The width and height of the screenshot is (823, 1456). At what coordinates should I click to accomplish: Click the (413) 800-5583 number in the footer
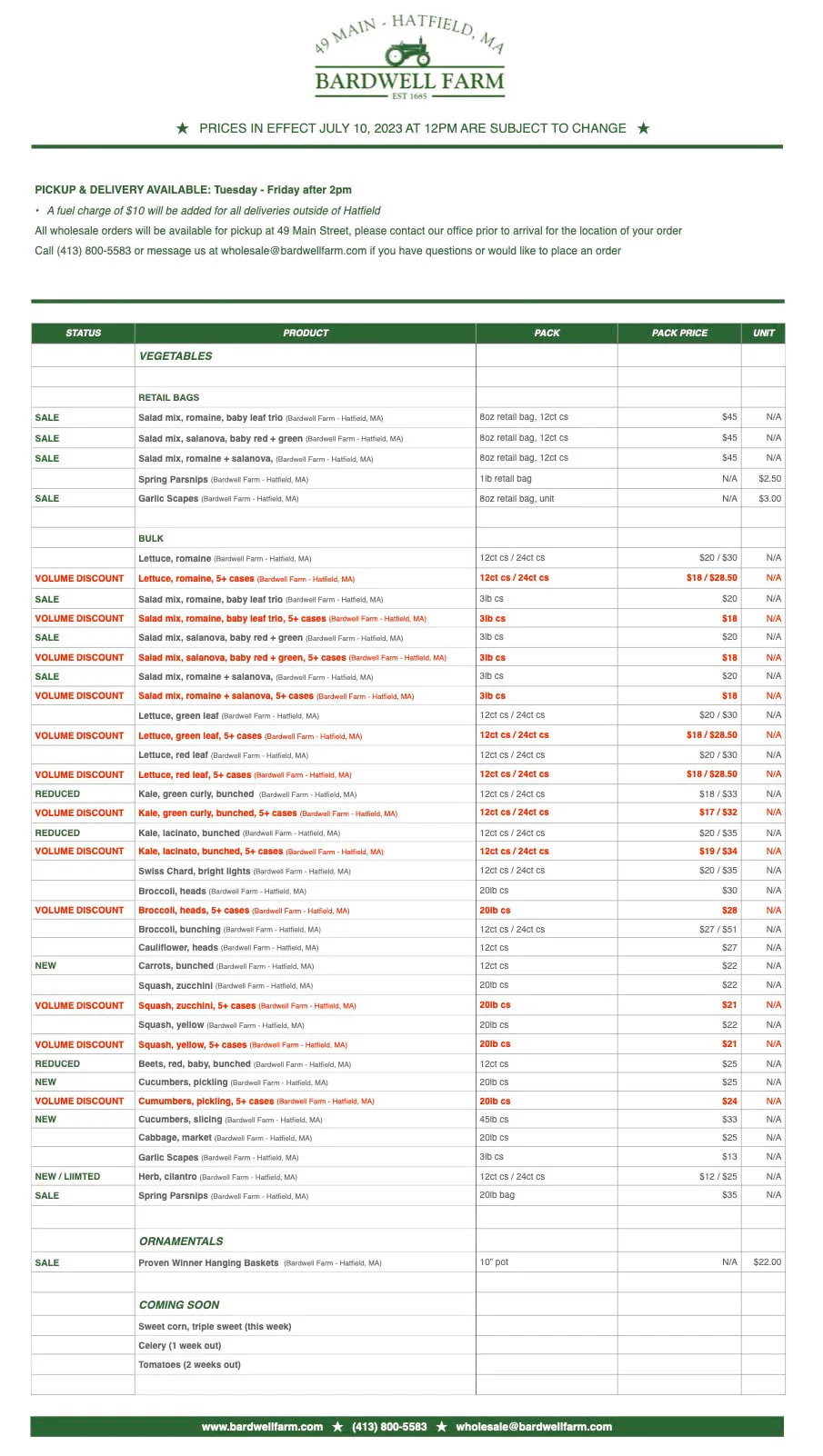pyautogui.click(x=389, y=1427)
